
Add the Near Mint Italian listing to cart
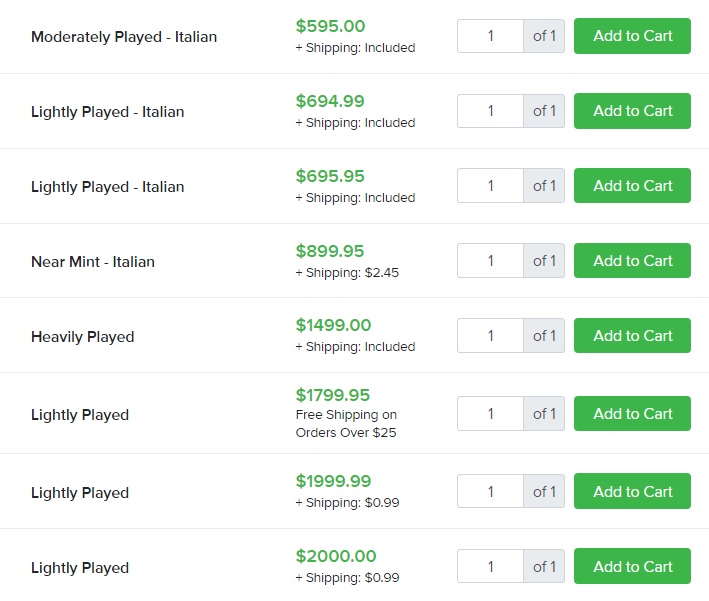(x=632, y=261)
